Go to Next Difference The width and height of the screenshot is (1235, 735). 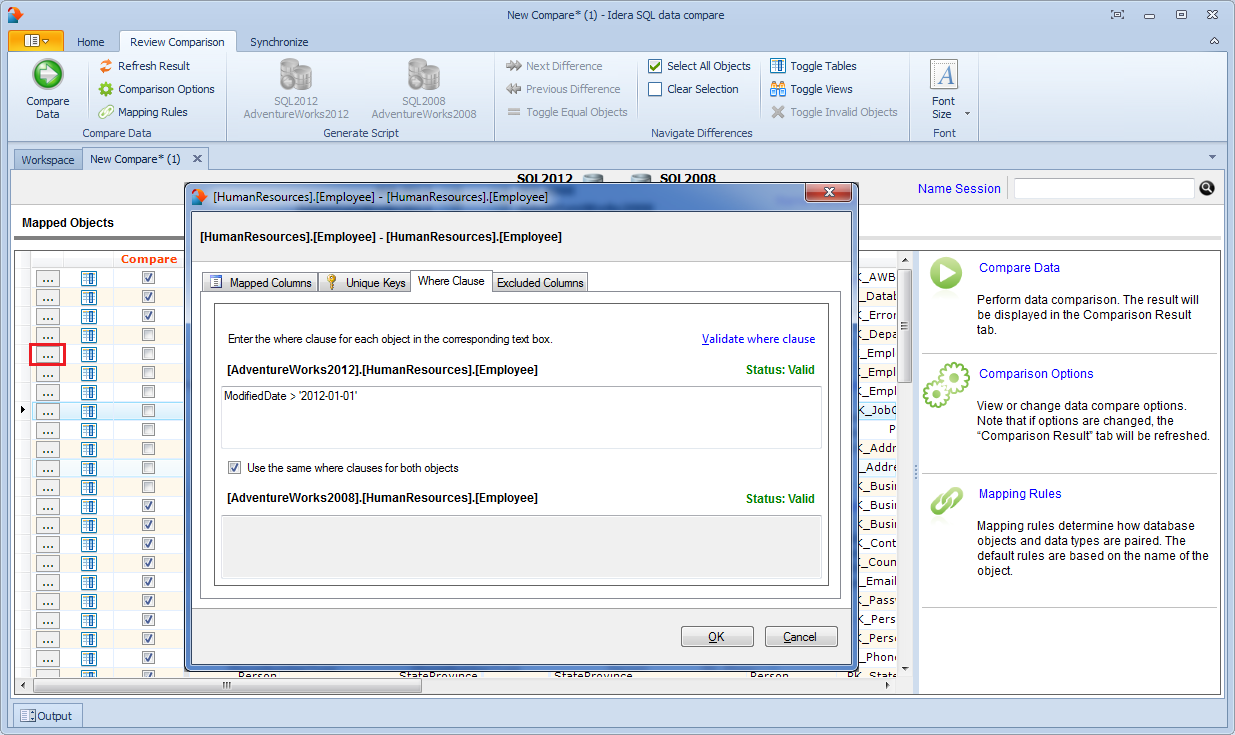coord(554,66)
